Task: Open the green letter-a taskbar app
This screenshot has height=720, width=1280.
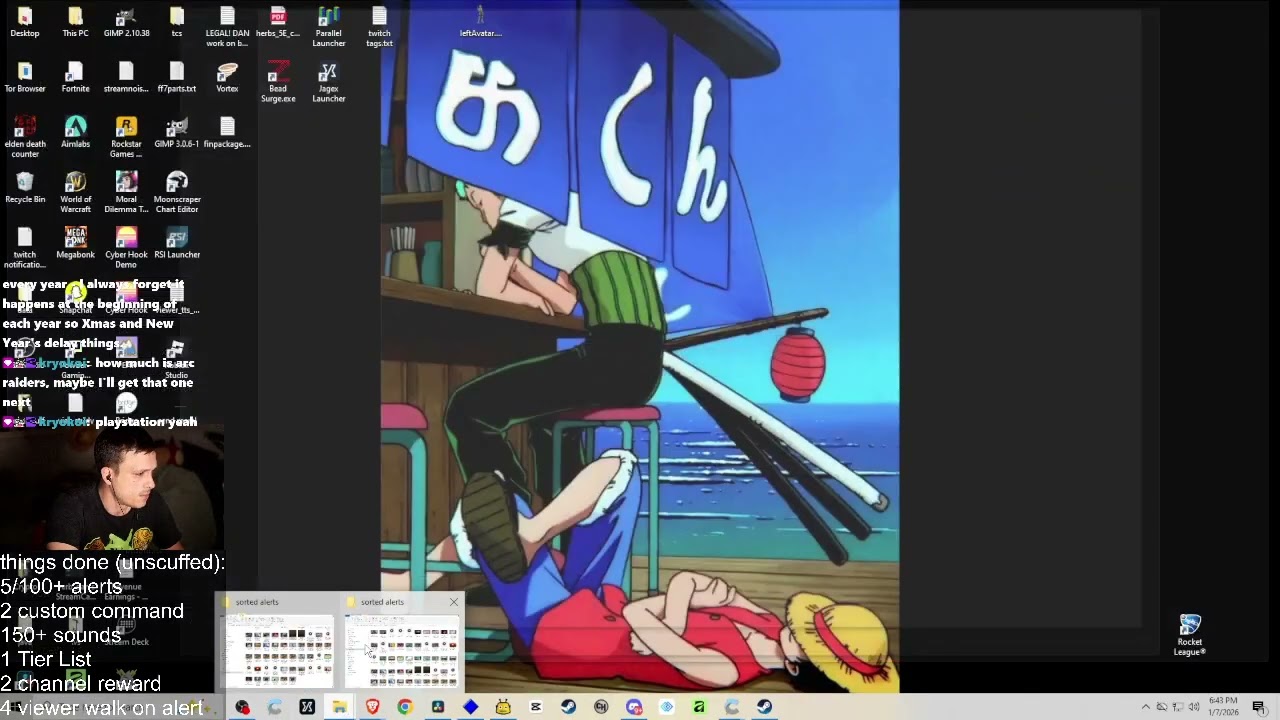Action: (699, 707)
